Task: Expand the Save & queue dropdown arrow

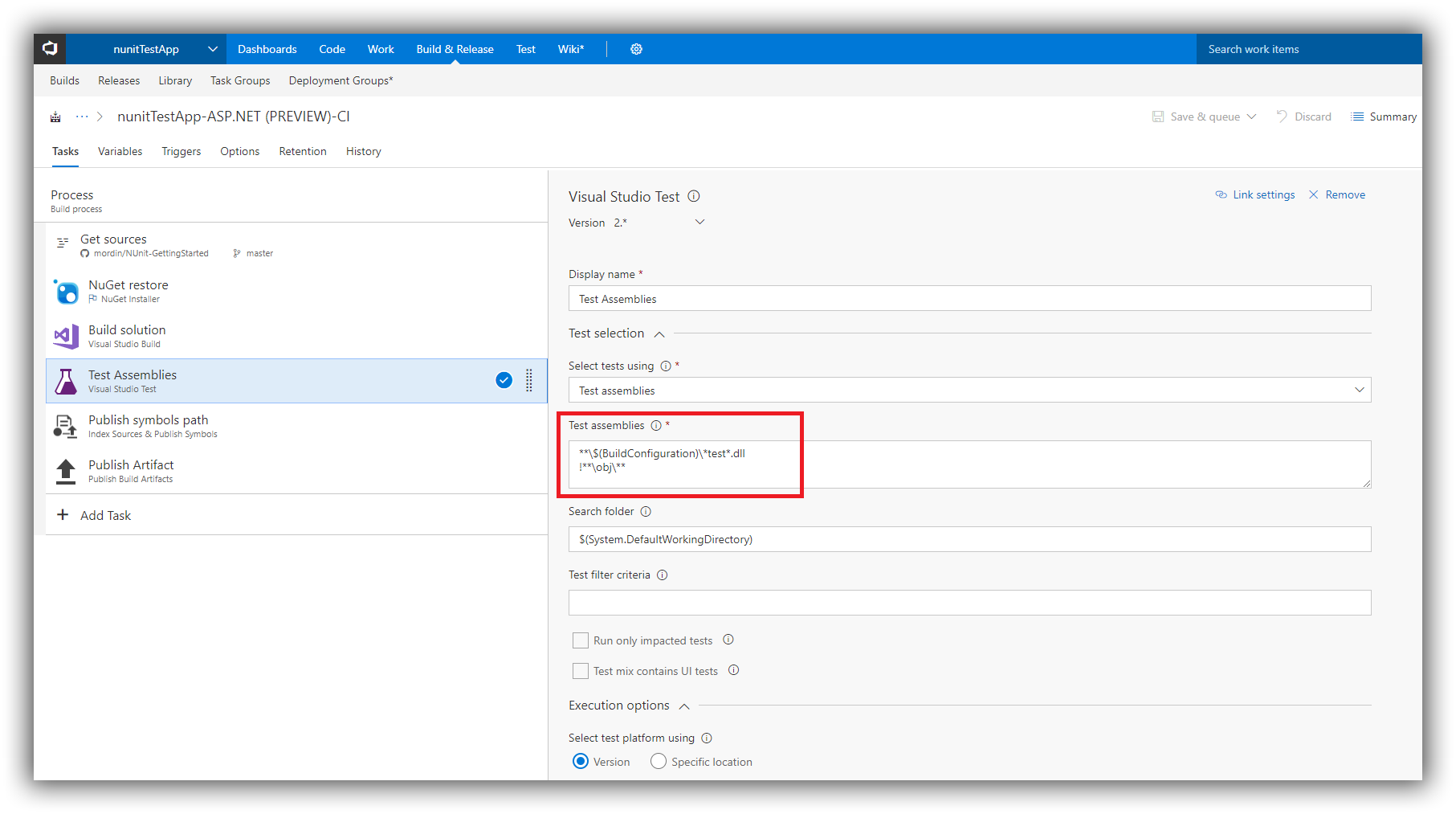Action: tap(1251, 117)
